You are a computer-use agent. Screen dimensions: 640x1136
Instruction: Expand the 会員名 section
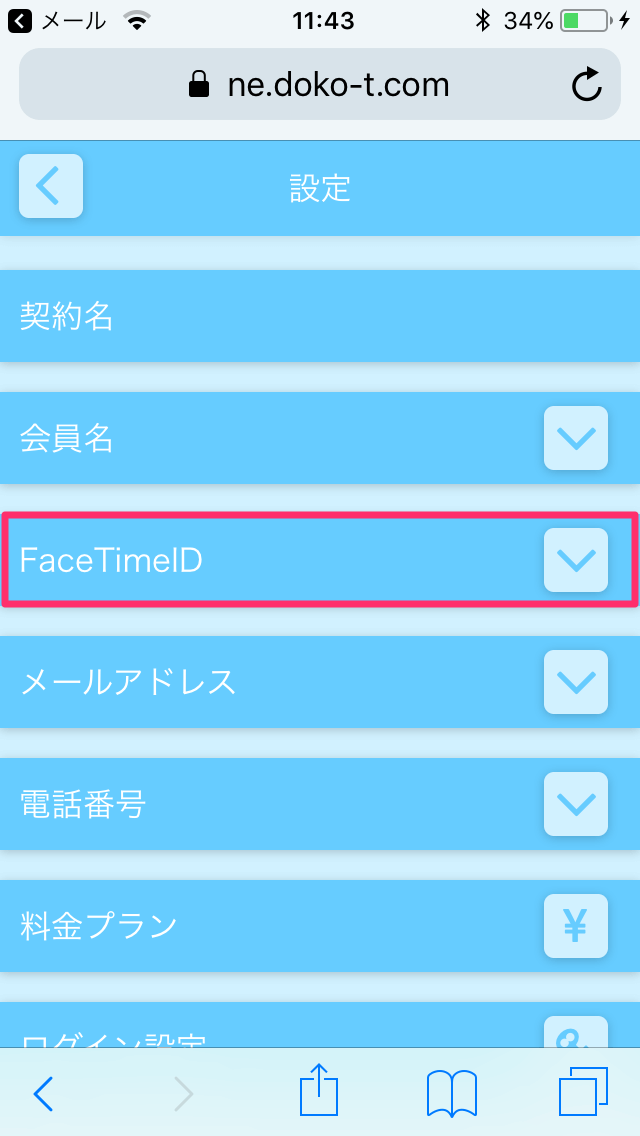point(575,438)
